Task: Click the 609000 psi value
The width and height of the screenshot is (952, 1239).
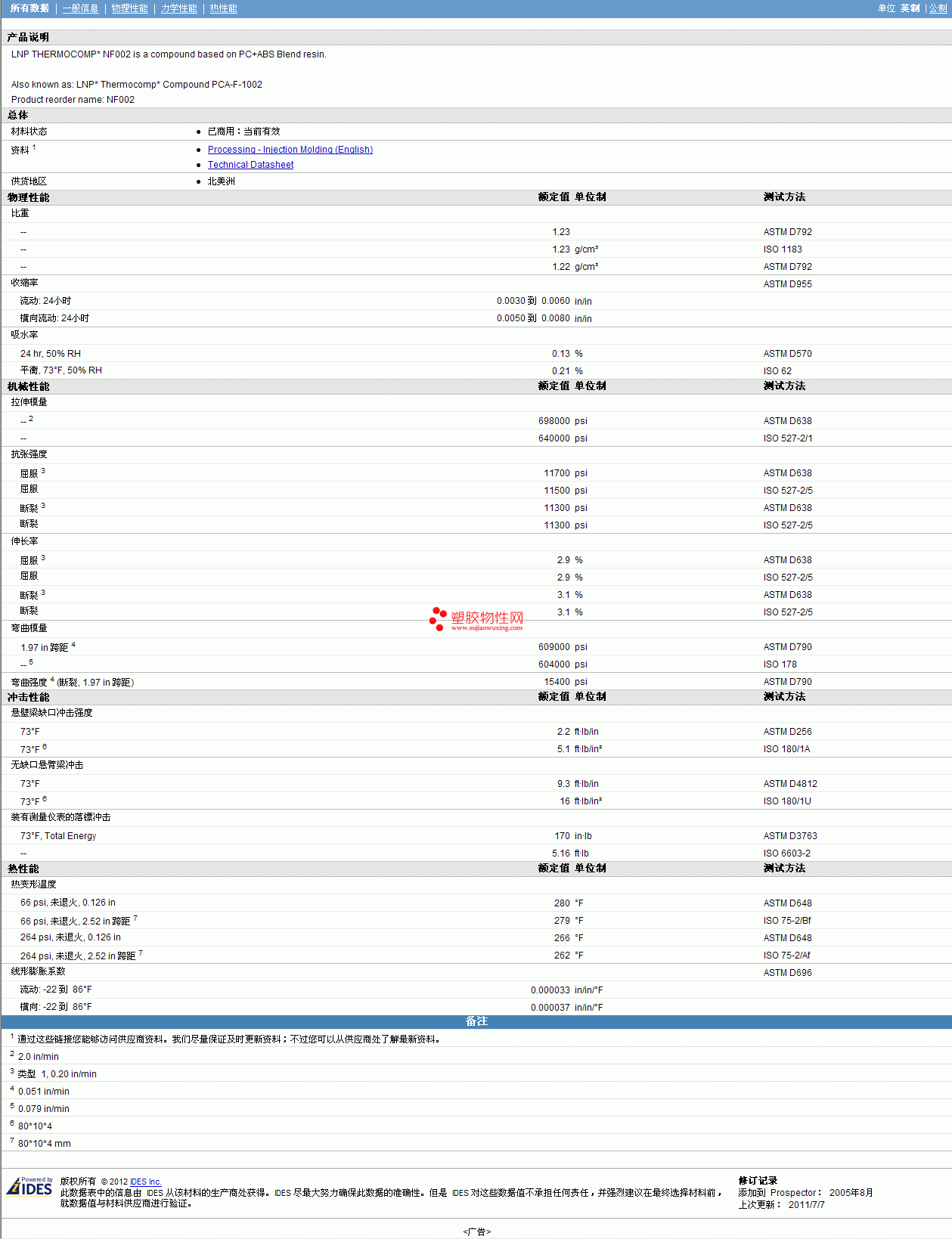Action: tap(563, 647)
